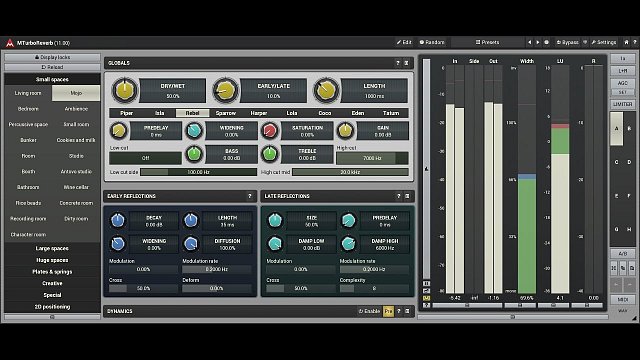Screen dimensions: 640x360
Task: Adjust the Low cut side 100.00 Hz slider
Action: click(198, 172)
